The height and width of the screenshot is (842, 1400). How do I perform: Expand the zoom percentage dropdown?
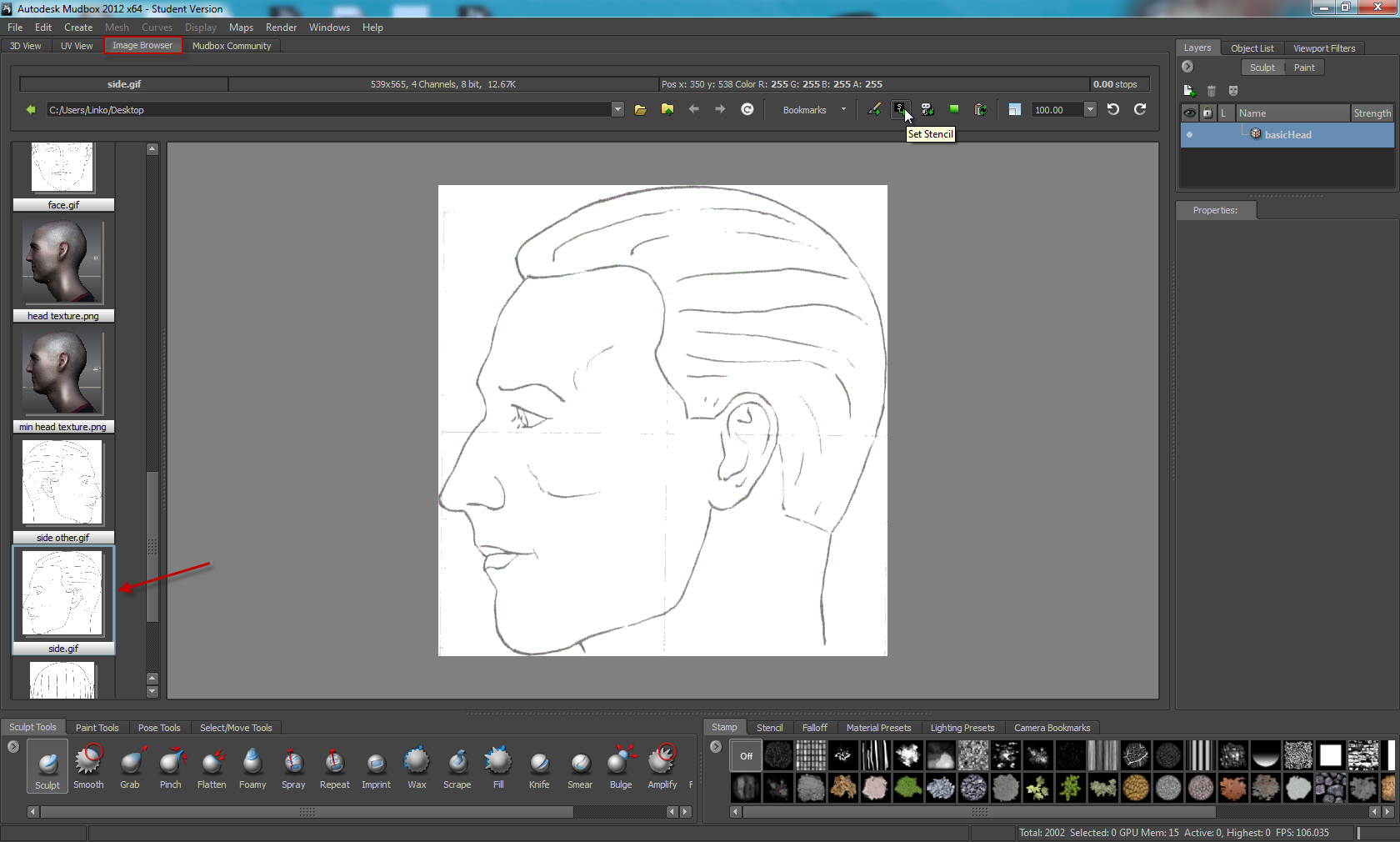(1090, 109)
